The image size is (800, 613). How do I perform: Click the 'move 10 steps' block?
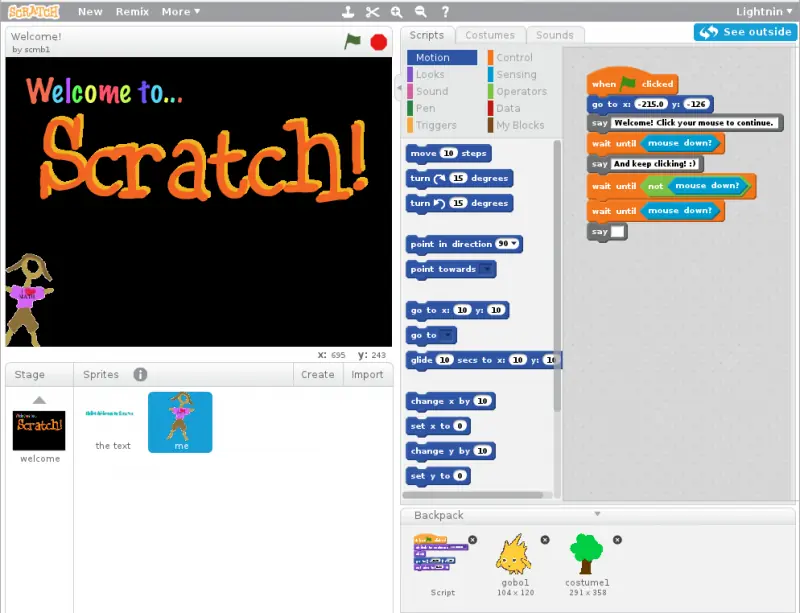(448, 153)
